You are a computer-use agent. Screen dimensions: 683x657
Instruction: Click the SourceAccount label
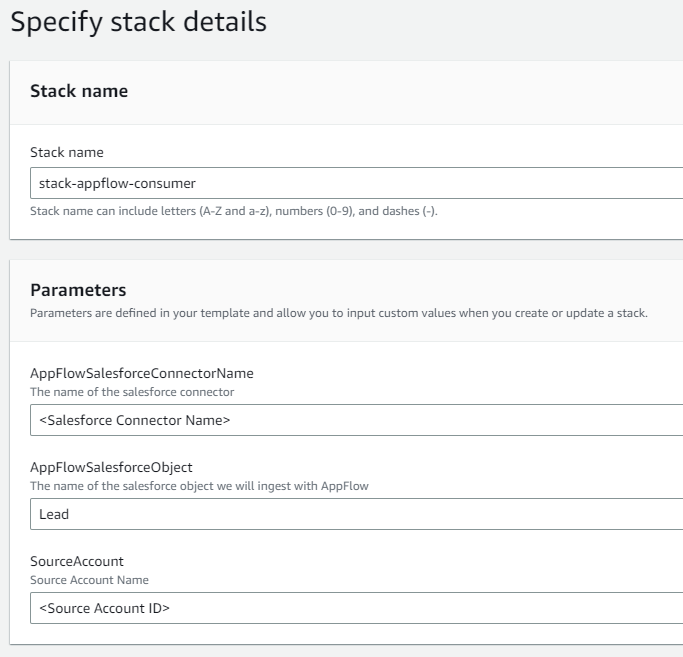[x=77, y=561]
